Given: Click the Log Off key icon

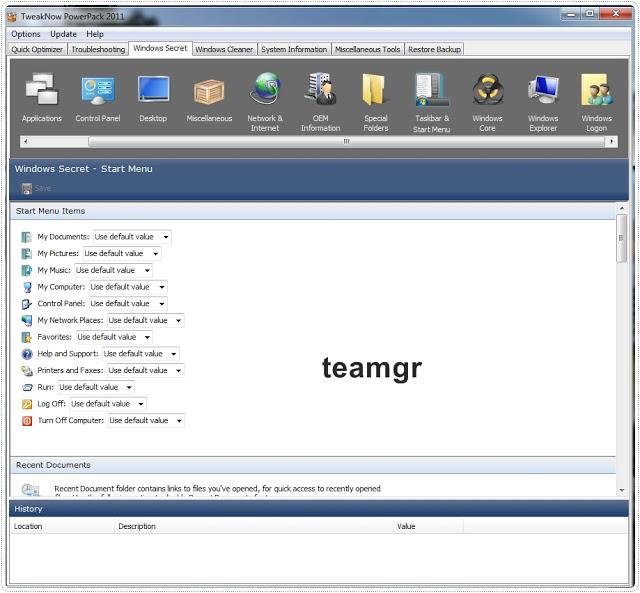Looking at the screenshot, I should click(27, 404).
